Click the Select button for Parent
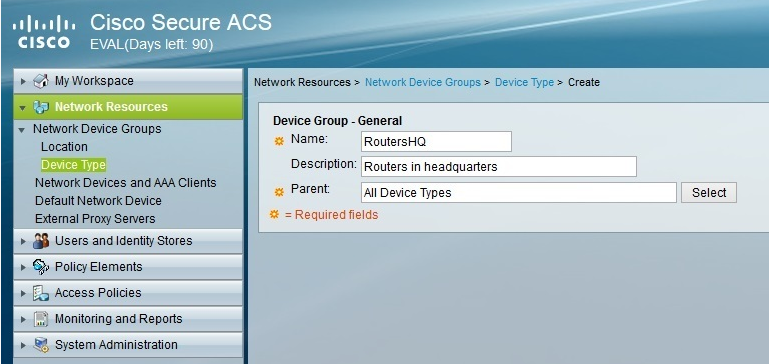This screenshot has height=364, width=770. (x=709, y=193)
